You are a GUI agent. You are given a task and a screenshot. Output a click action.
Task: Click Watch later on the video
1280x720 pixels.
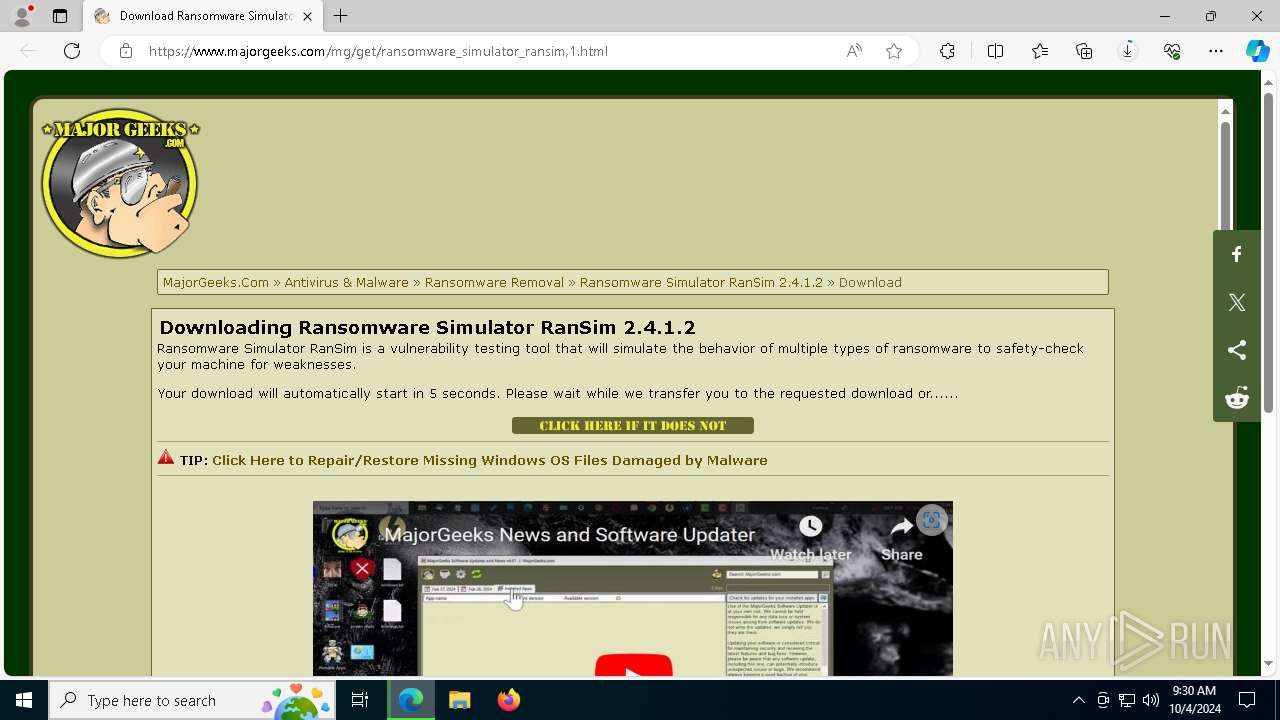(x=810, y=538)
